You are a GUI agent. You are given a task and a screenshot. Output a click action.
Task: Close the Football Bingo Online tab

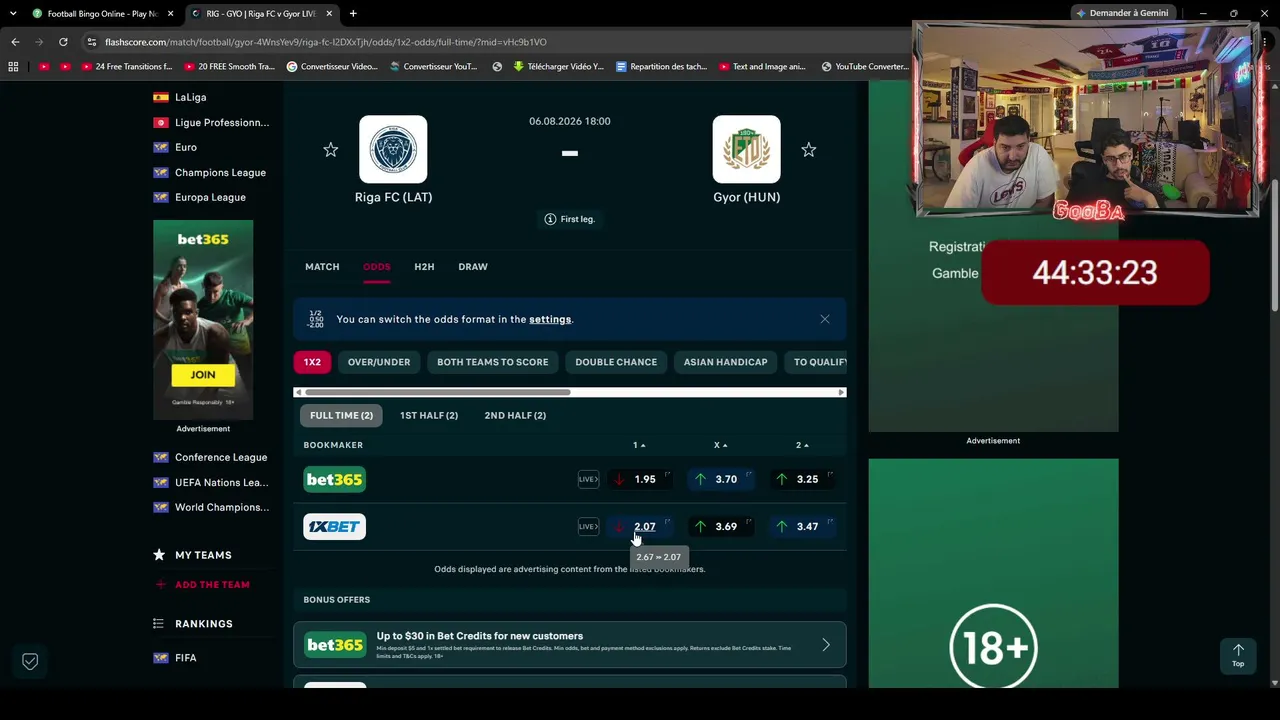coord(170,13)
